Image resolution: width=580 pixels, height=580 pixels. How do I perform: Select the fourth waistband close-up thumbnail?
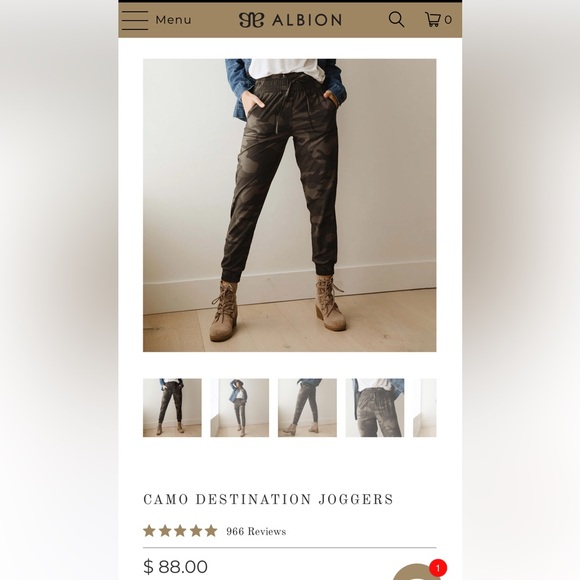[x=375, y=408]
